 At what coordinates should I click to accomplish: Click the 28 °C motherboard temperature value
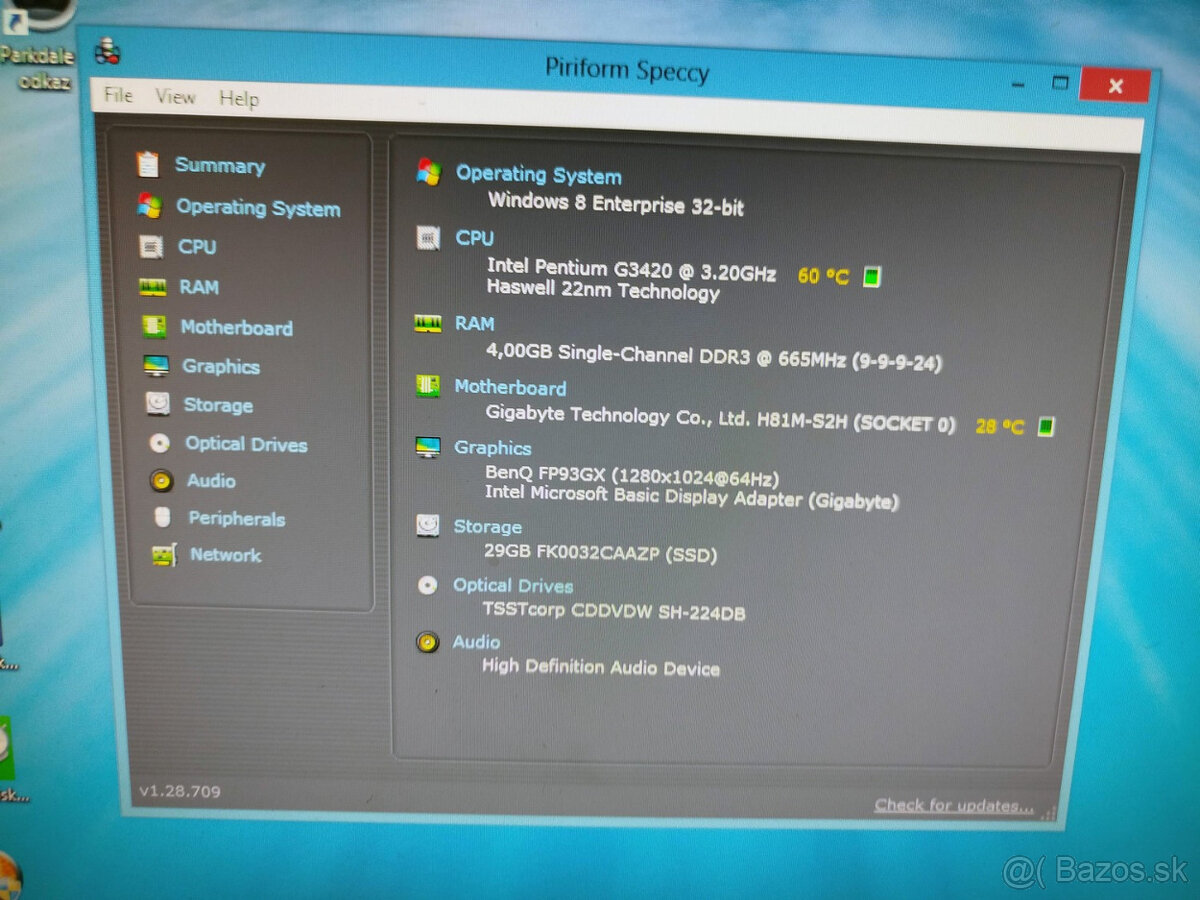pos(1000,426)
